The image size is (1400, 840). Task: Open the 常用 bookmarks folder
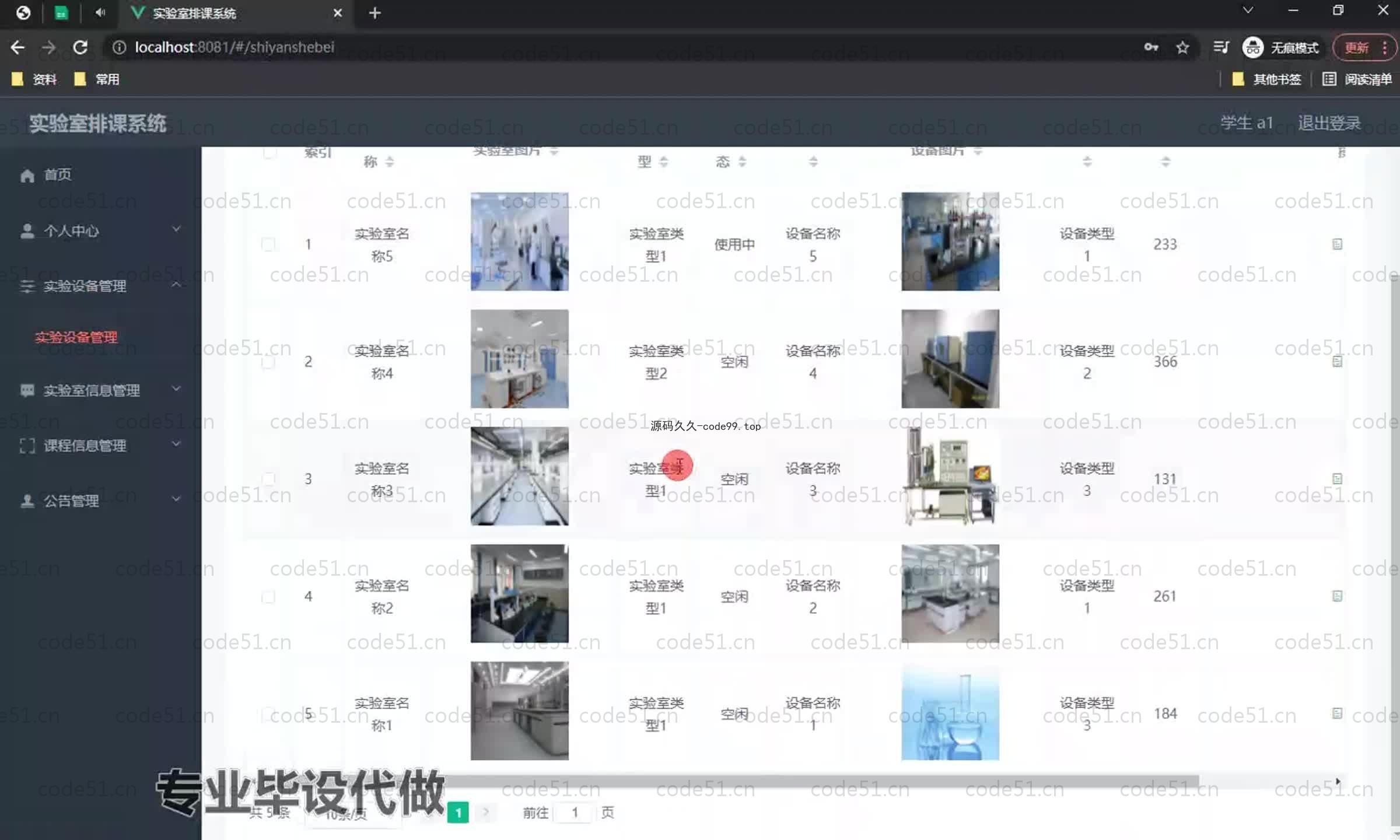97,79
